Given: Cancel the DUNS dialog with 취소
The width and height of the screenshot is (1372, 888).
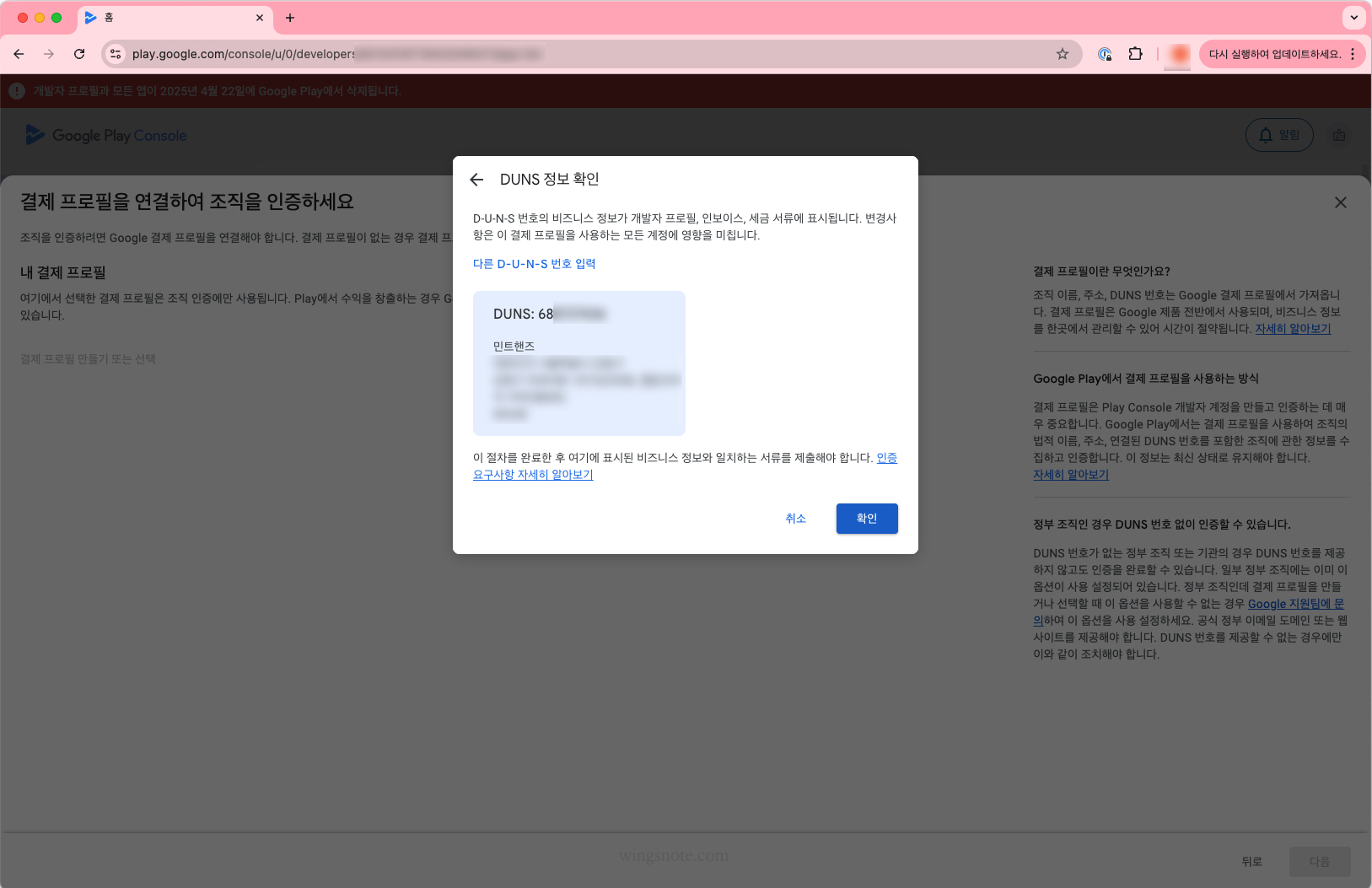Looking at the screenshot, I should pos(796,519).
